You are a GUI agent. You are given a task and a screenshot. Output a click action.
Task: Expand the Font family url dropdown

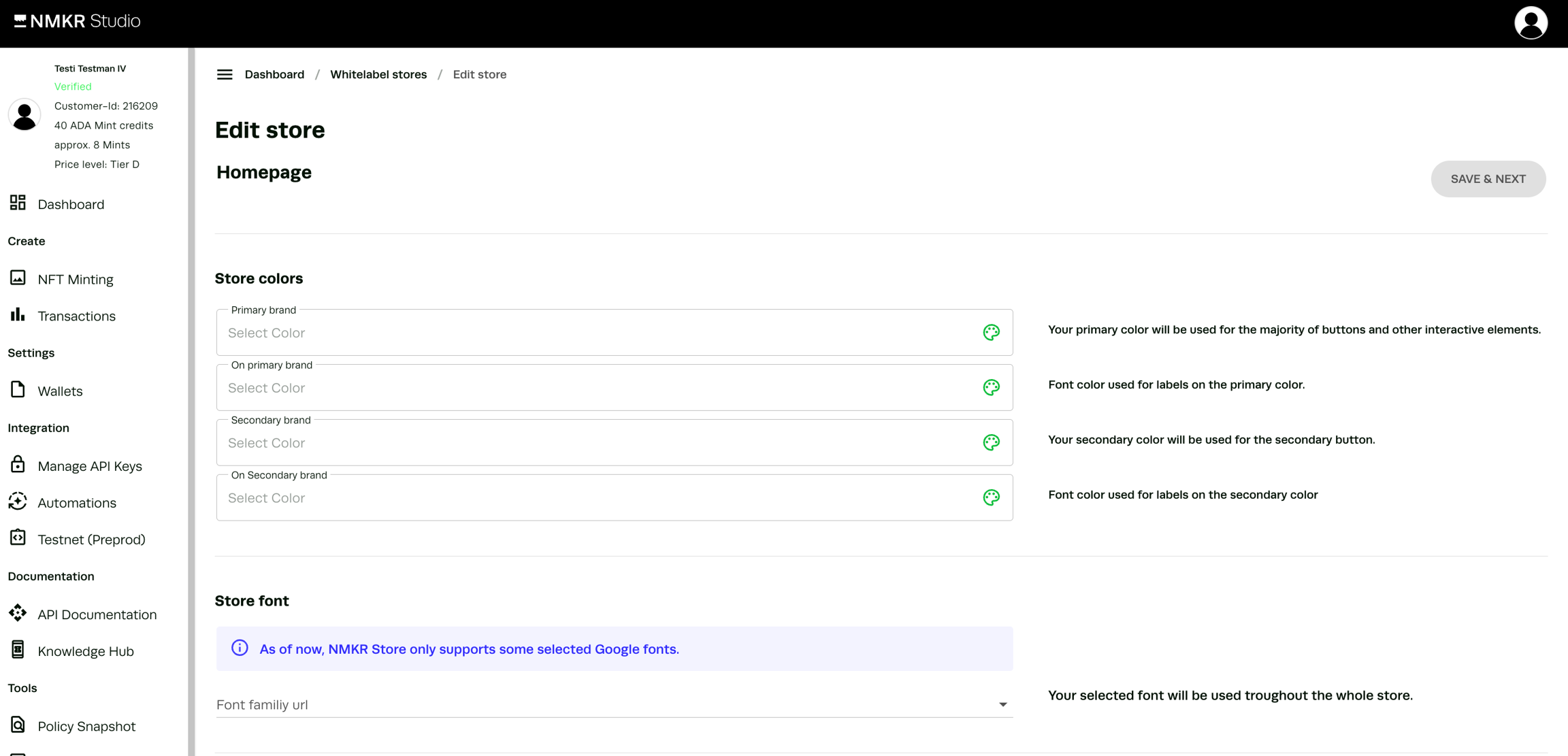[x=1002, y=704]
